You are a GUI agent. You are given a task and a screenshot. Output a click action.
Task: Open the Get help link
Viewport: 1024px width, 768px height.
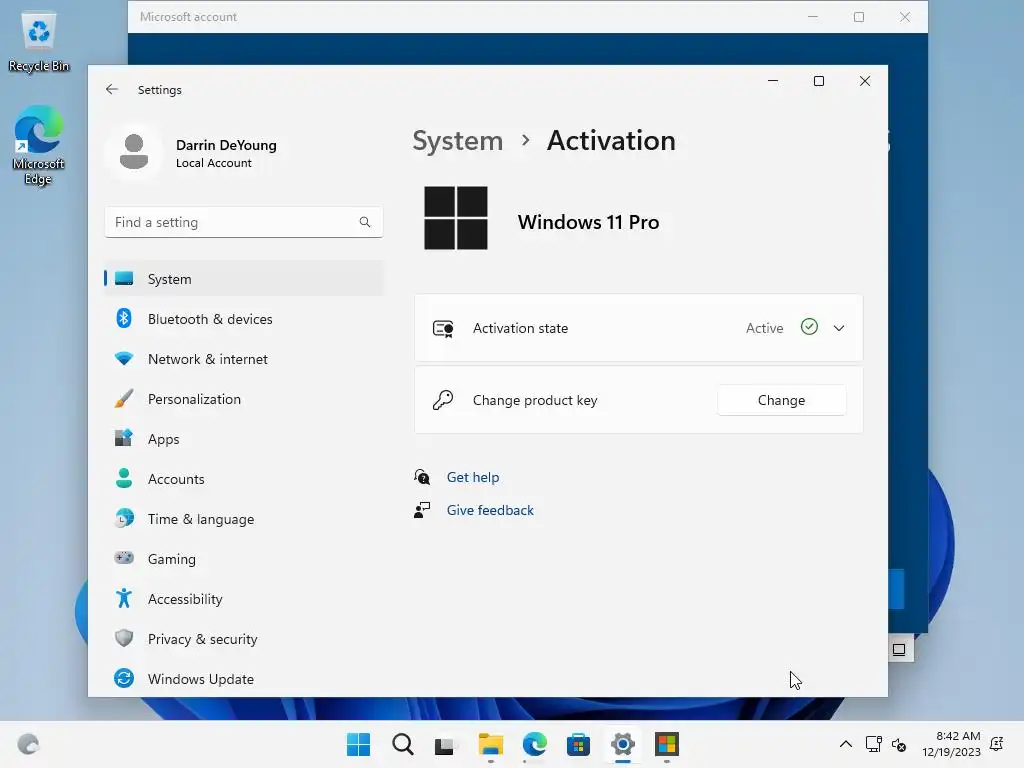(473, 477)
